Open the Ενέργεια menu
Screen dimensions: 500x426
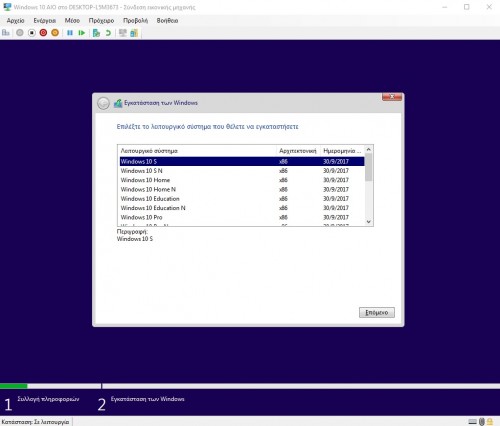point(44,21)
